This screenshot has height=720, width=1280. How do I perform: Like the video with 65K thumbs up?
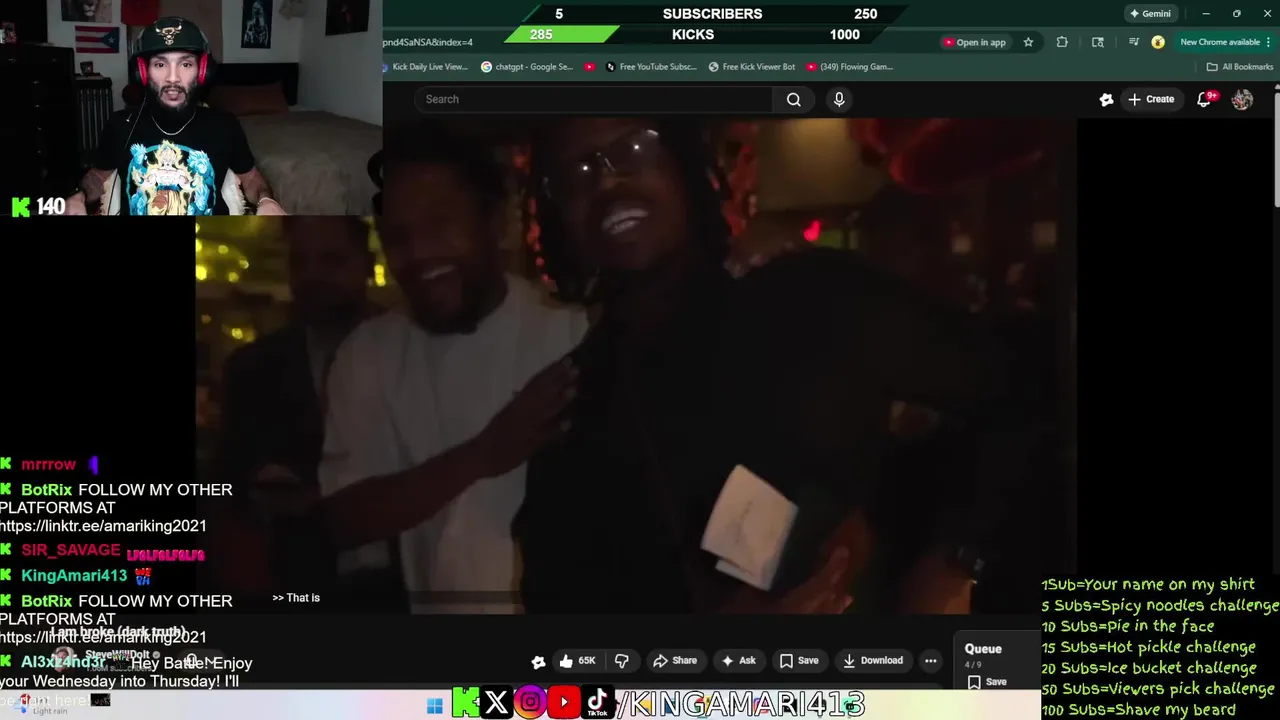coord(577,660)
